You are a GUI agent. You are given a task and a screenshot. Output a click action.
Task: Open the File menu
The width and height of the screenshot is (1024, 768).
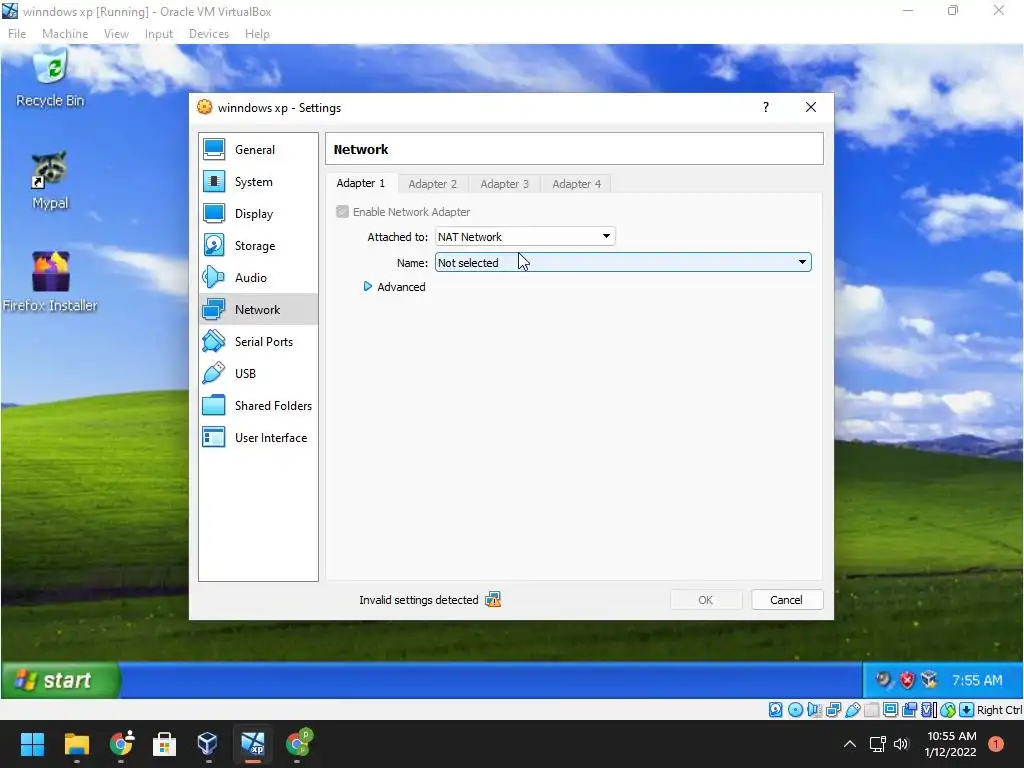coord(17,34)
